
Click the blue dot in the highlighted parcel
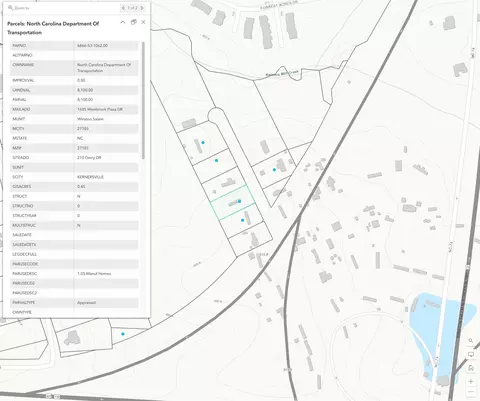point(239,201)
